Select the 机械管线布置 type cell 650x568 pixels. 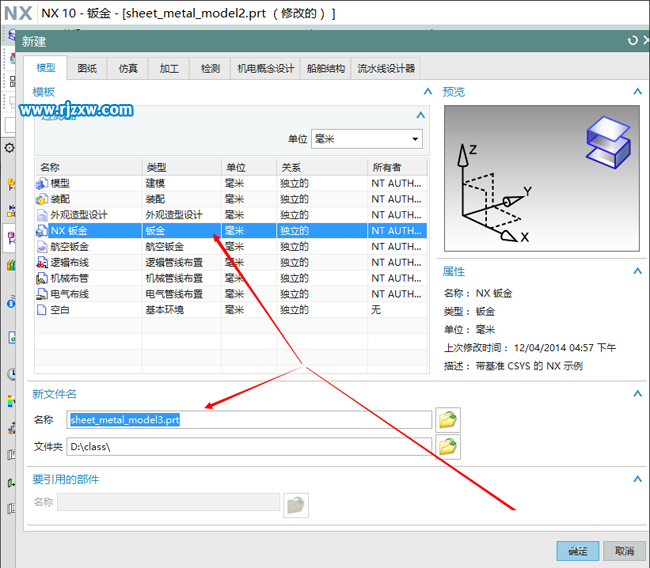point(182,278)
